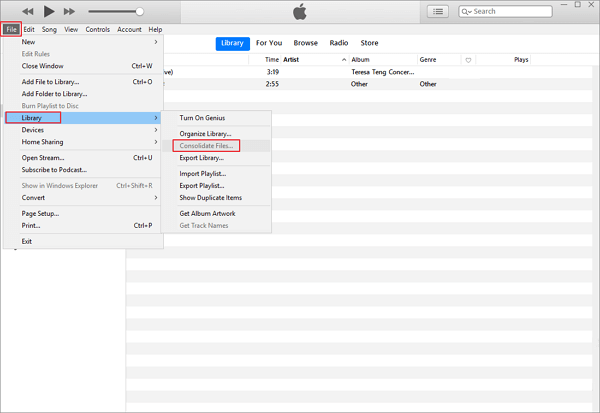Sort by the Plays column header
This screenshot has width=600, height=413.
tap(521, 60)
